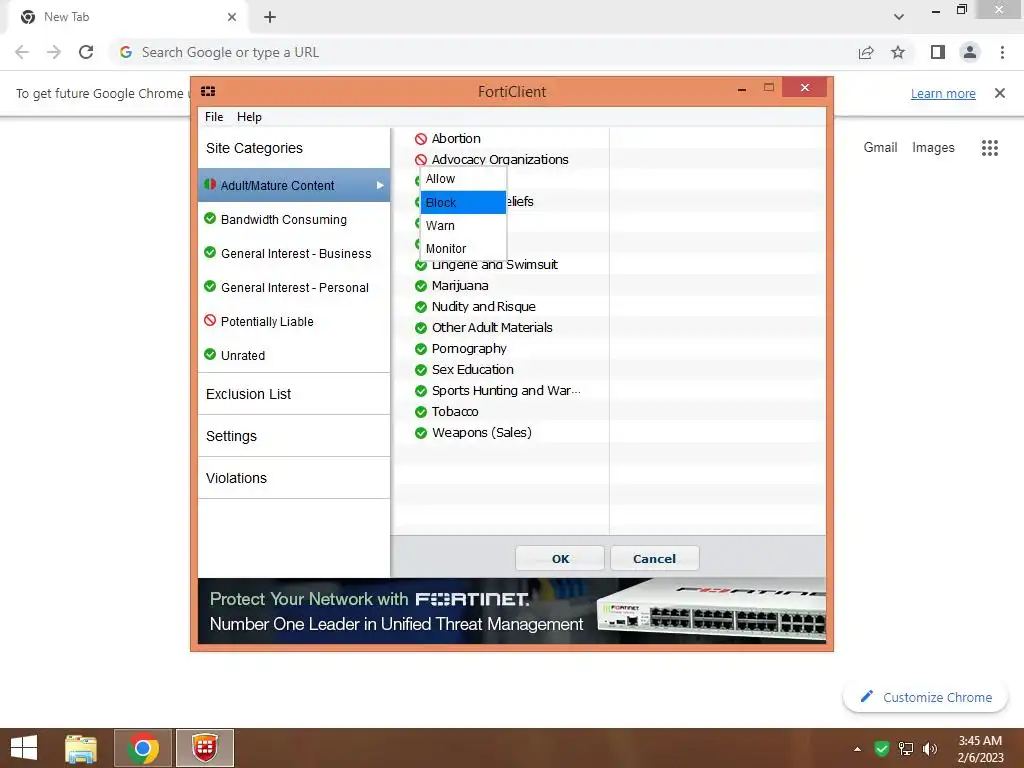Viewport: 1024px width, 768px height.
Task: Open Chrome three-dot menu
Action: pyautogui.click(x=1002, y=52)
